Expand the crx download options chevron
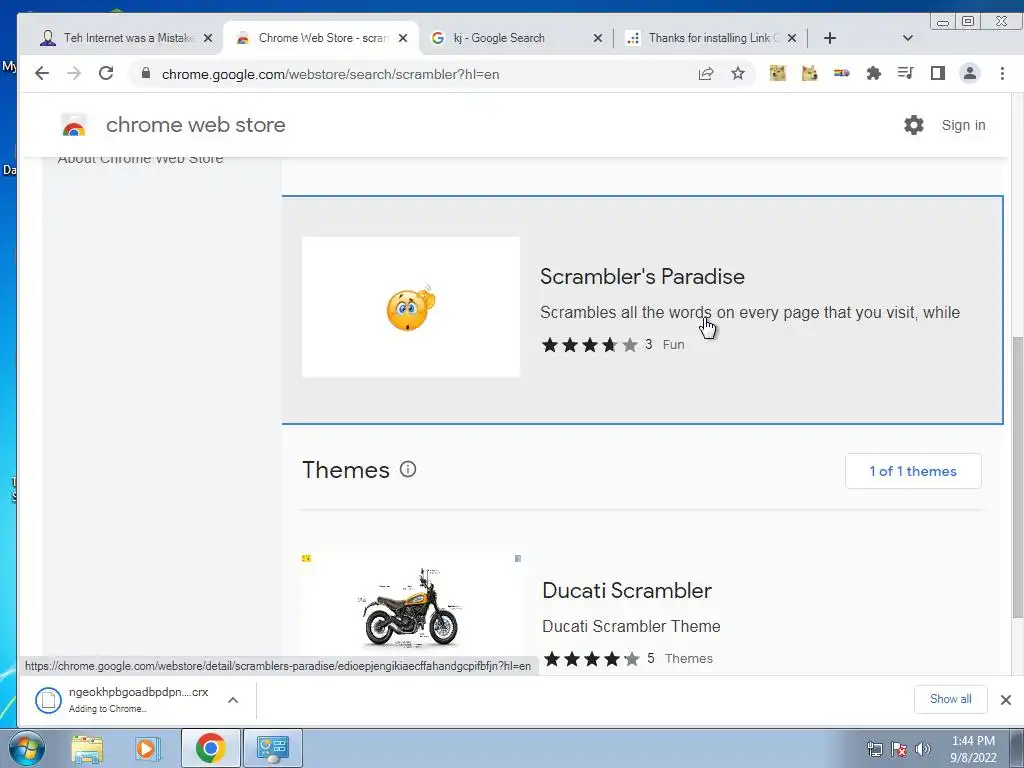The height and width of the screenshot is (768, 1024). pyautogui.click(x=232, y=700)
